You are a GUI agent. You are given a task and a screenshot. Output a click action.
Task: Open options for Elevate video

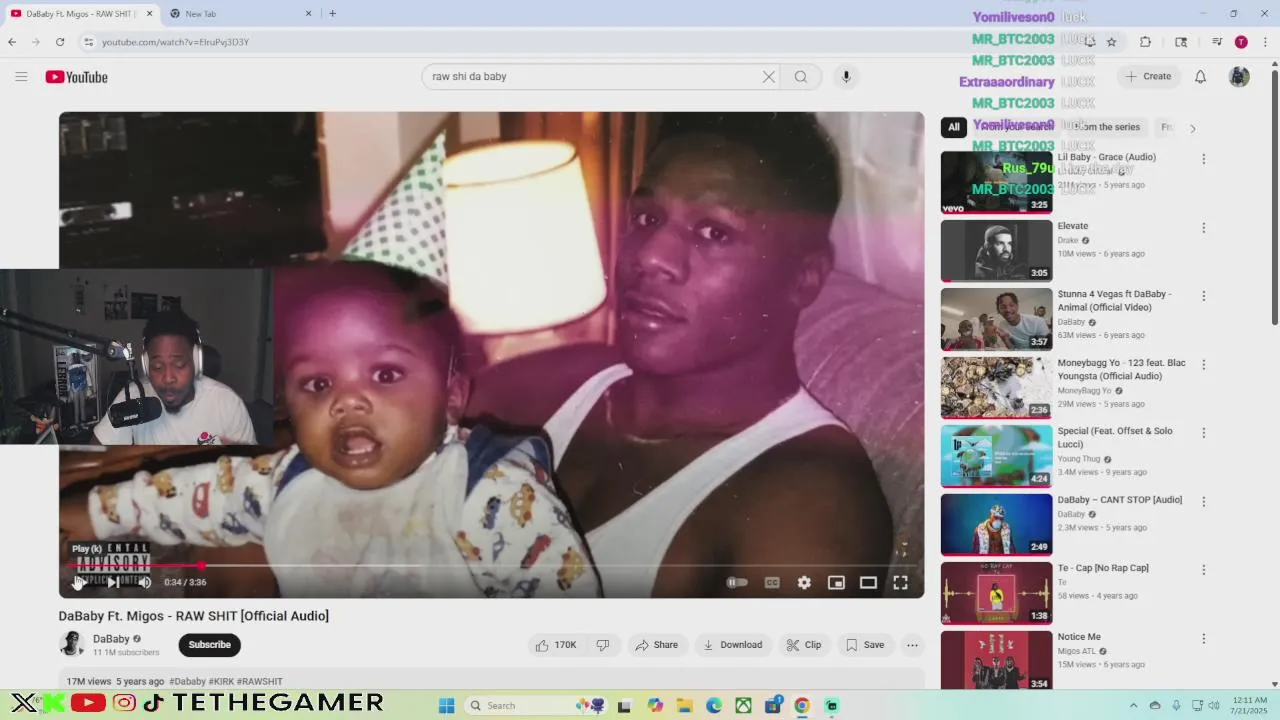[1204, 228]
